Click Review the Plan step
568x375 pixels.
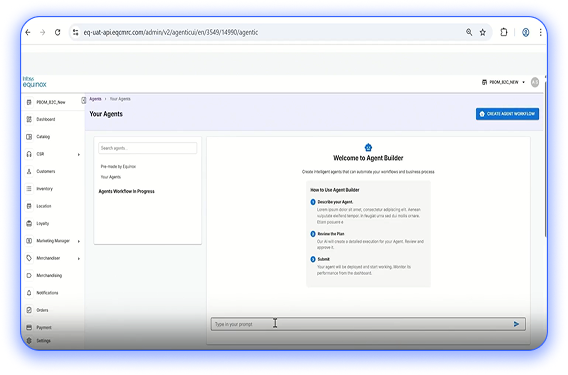331,234
